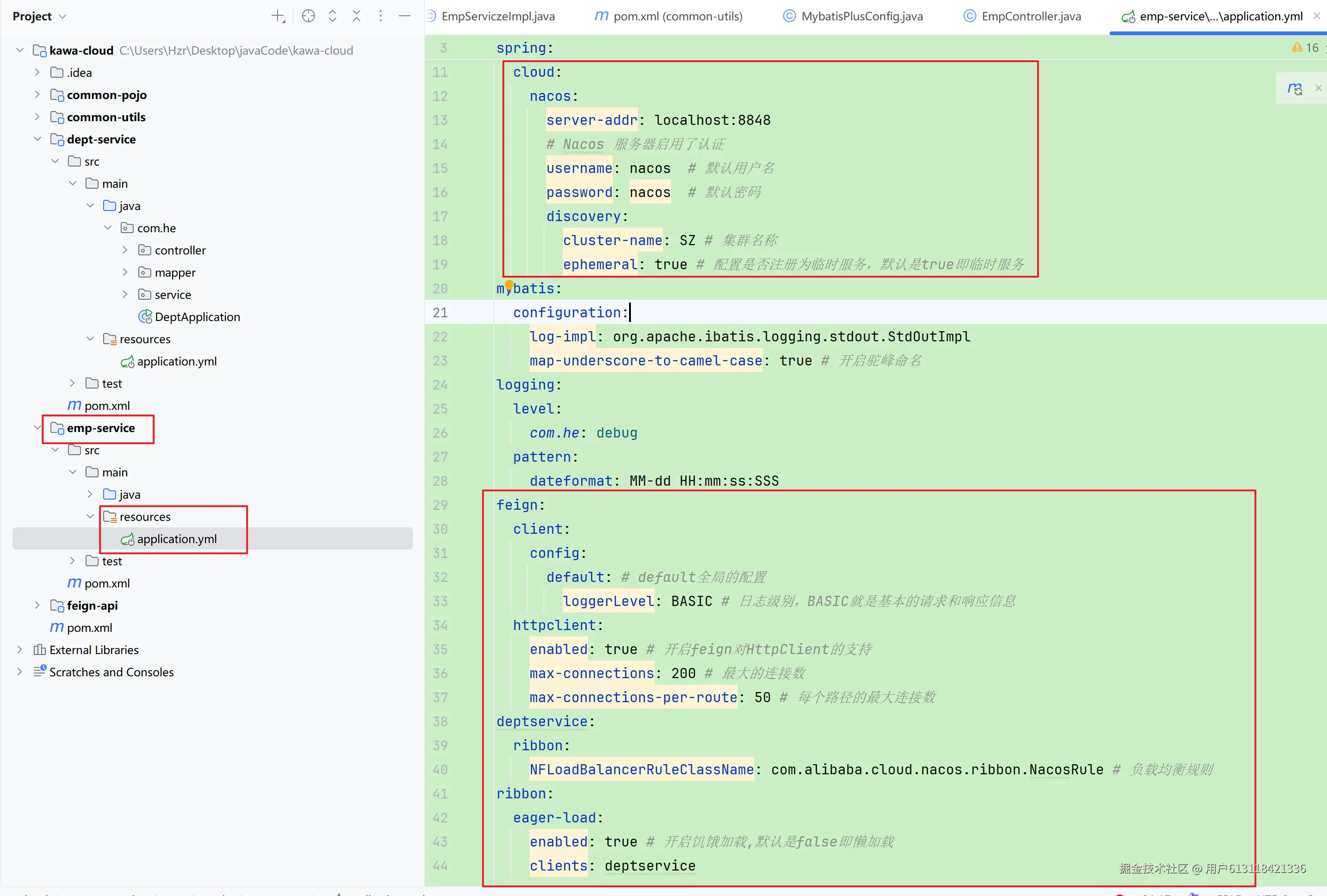Collapse the dept-service module

tap(37, 139)
